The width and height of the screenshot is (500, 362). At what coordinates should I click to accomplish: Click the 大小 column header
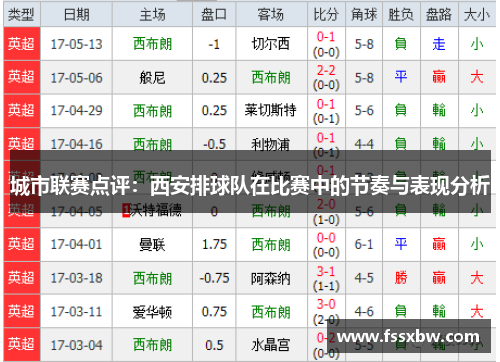(477, 14)
